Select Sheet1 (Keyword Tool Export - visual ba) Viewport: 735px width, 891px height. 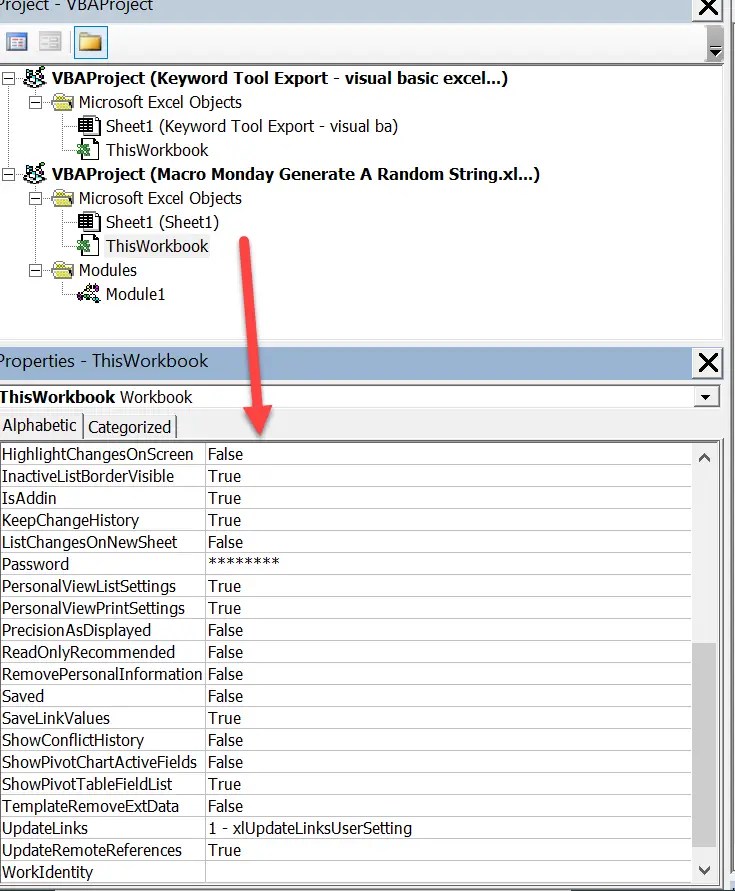(251, 126)
